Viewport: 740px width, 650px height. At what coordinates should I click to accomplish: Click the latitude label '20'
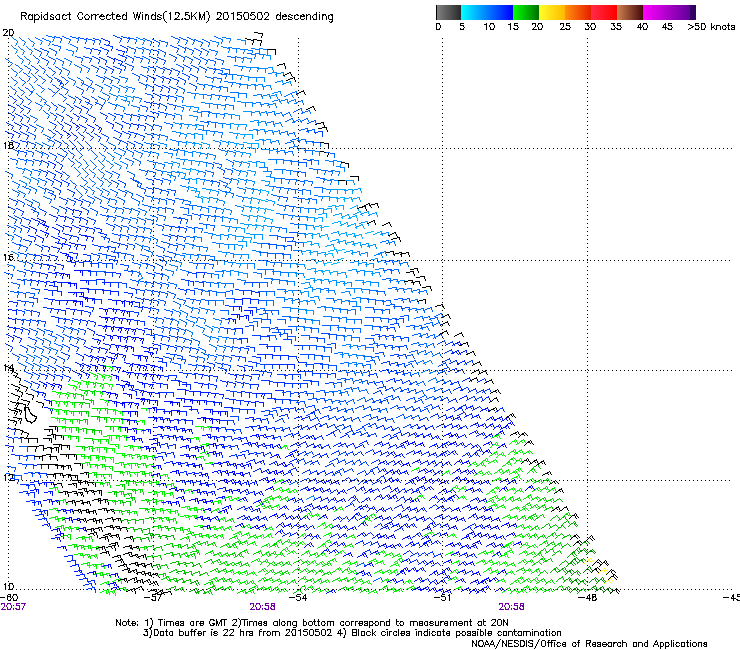[8, 33]
